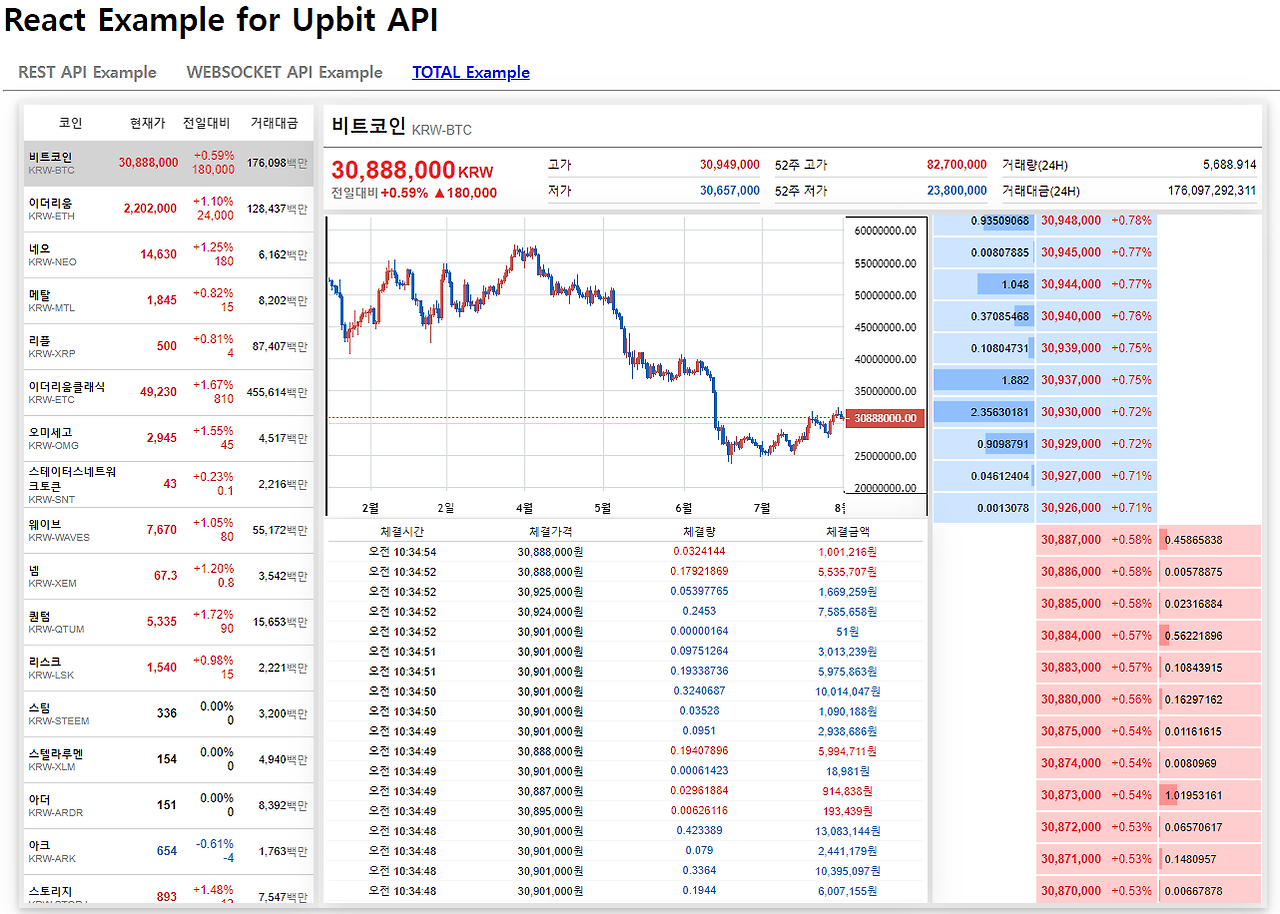Screen dimensions: 1280x914
Task: Select 리플 KRW-XRP in the coin list
Action: [168, 345]
